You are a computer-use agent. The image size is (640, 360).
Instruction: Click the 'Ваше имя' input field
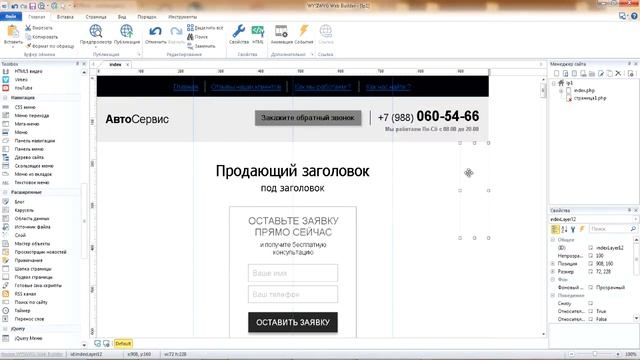[x=293, y=273]
